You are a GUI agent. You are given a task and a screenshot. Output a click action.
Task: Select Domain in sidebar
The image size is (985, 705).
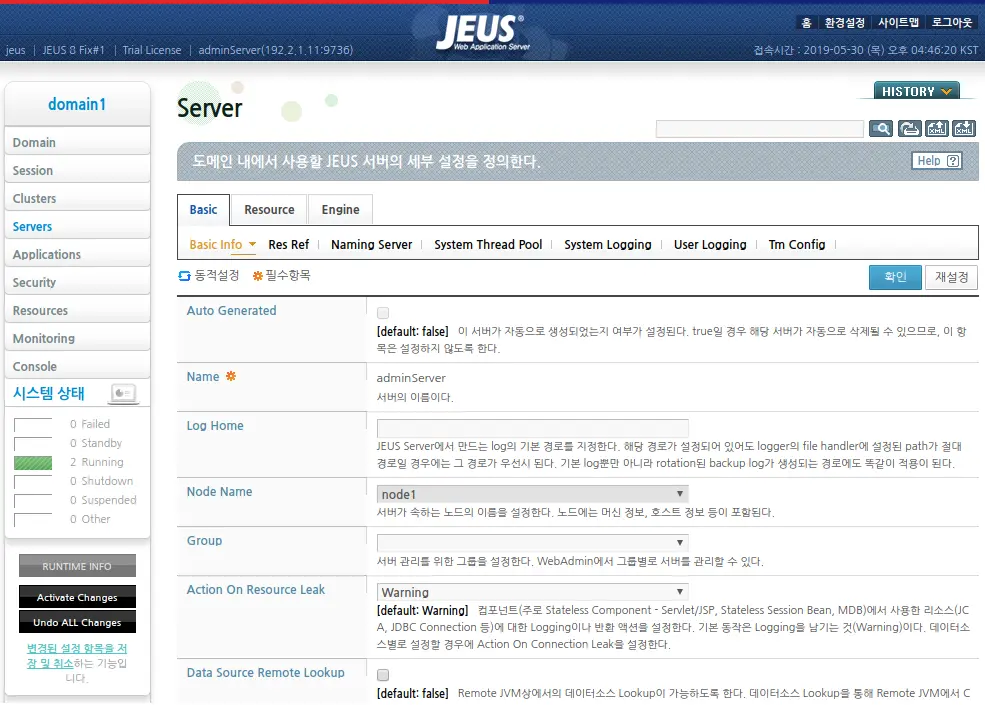click(x=77, y=142)
